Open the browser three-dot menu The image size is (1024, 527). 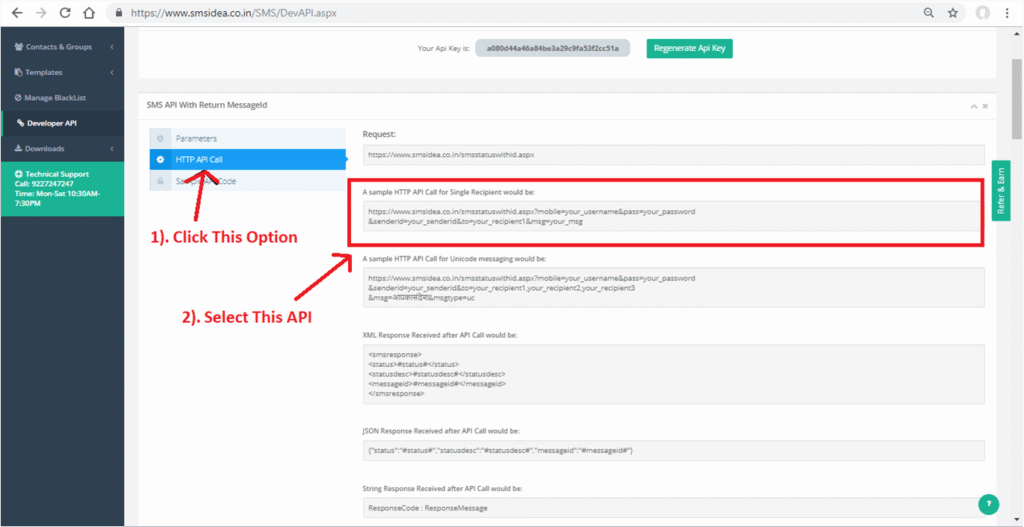click(x=1009, y=13)
